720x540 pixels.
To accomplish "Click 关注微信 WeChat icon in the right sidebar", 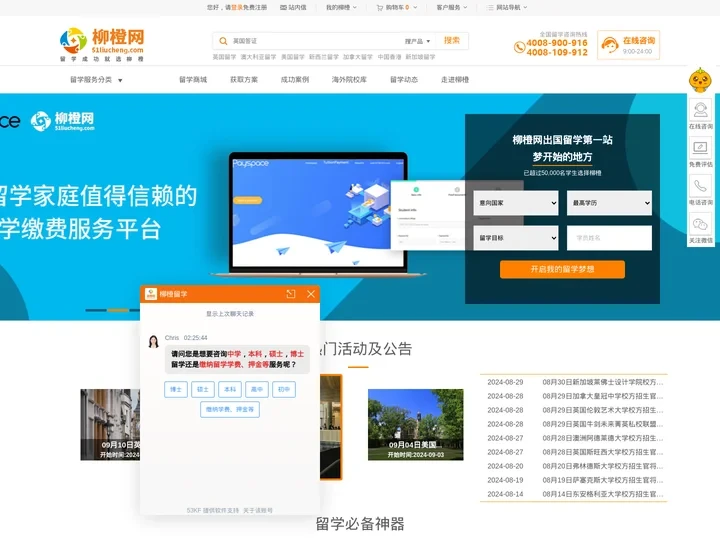I will coord(700,224).
